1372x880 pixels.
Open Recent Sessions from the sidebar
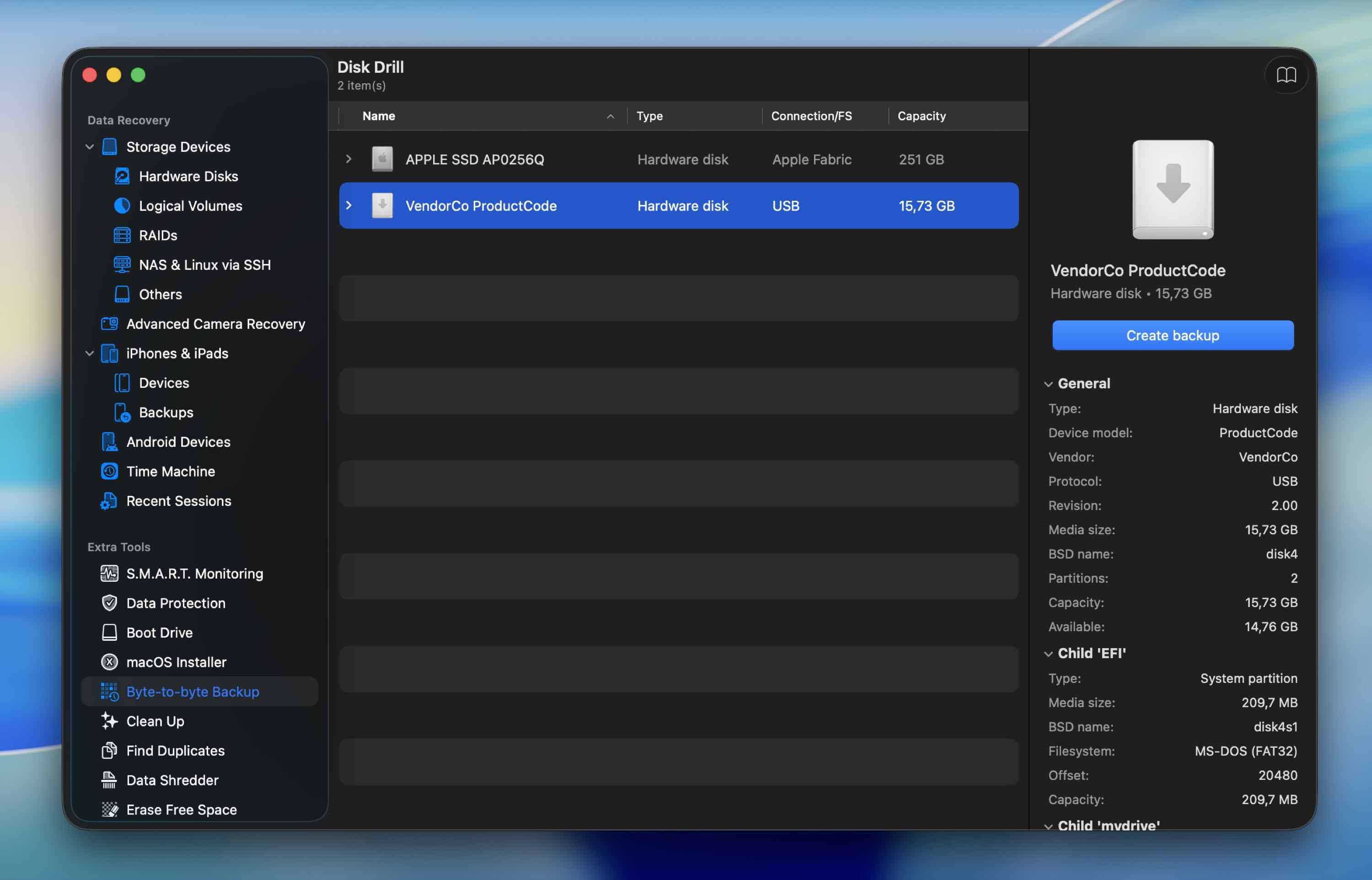(x=179, y=501)
